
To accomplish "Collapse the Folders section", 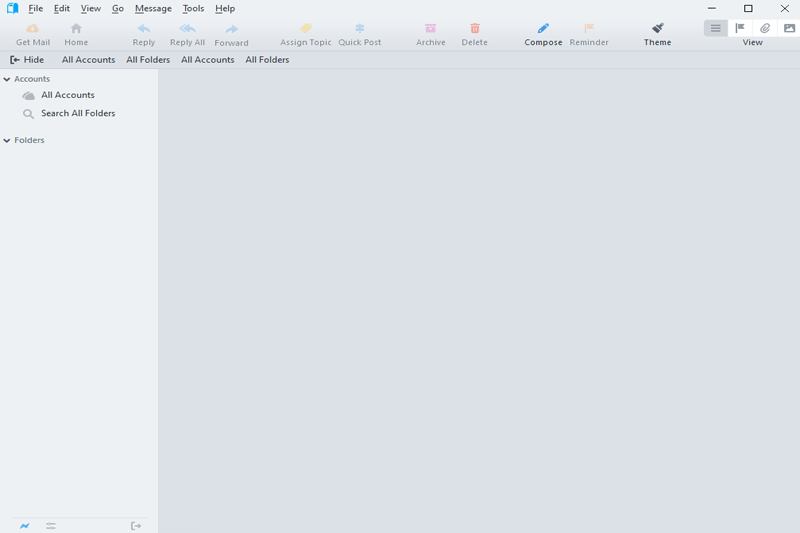I will [x=8, y=141].
